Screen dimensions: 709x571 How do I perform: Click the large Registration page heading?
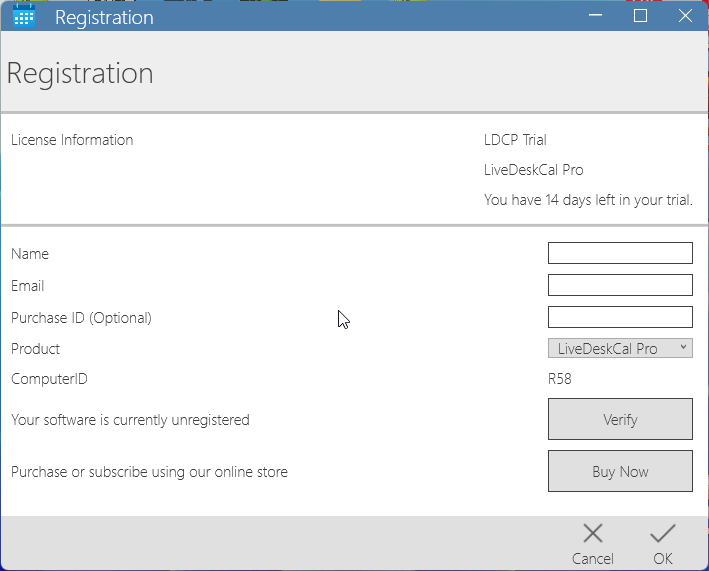[80, 73]
